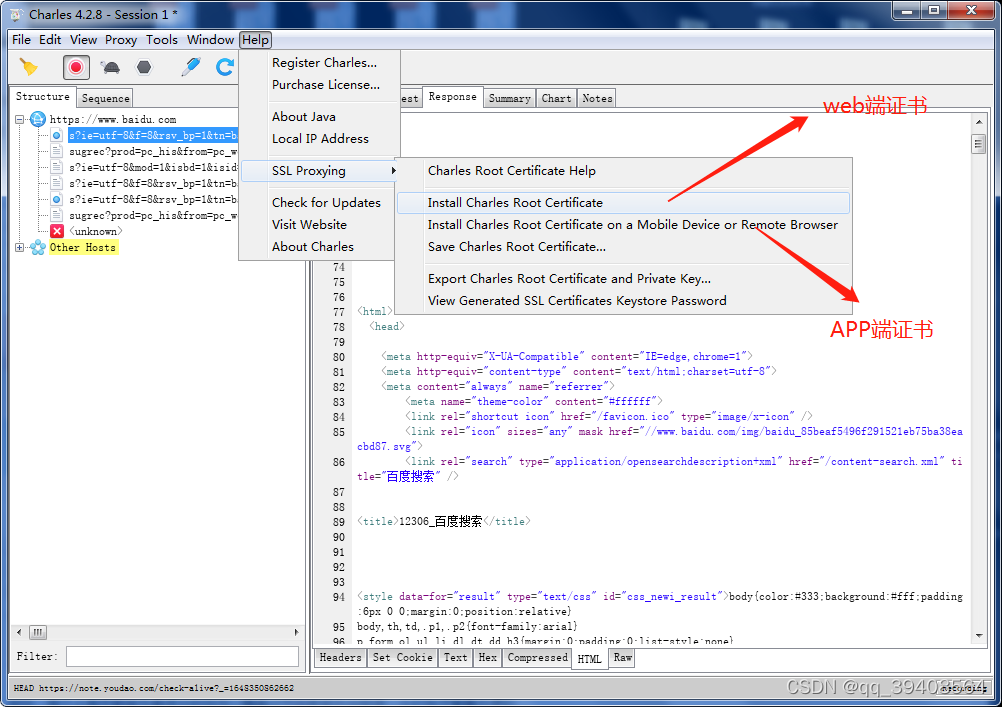Expand the SSL Proxying submenu entry

[320, 171]
